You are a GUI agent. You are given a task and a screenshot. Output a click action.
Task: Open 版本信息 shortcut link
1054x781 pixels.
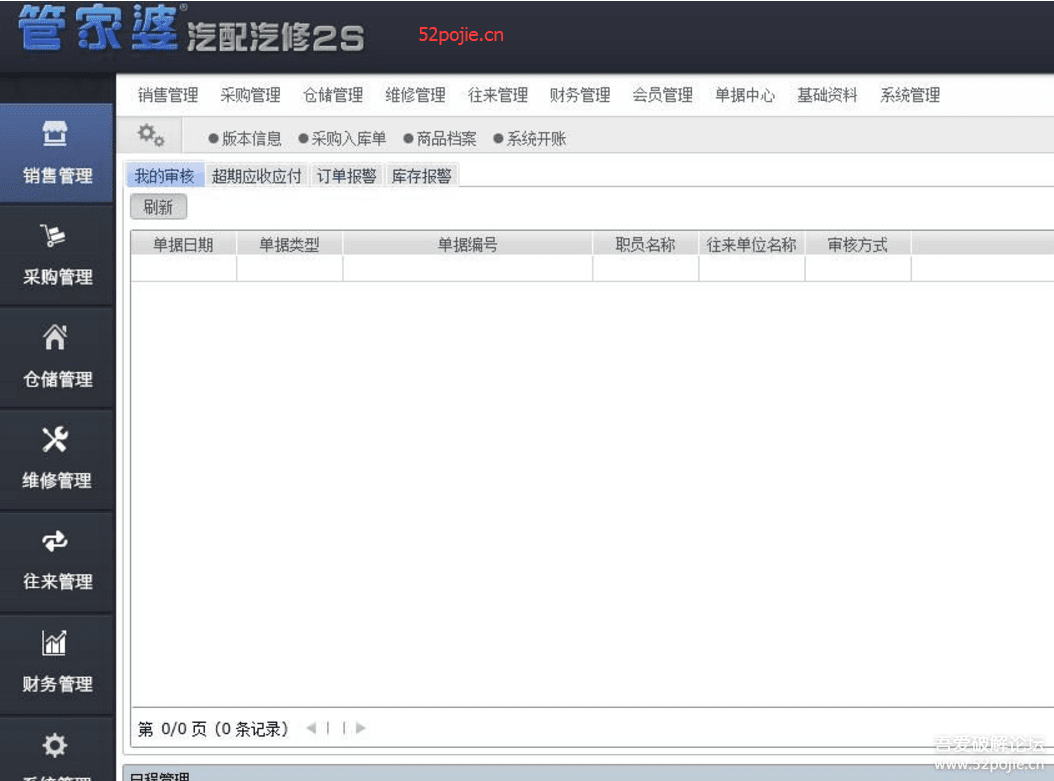[245, 139]
